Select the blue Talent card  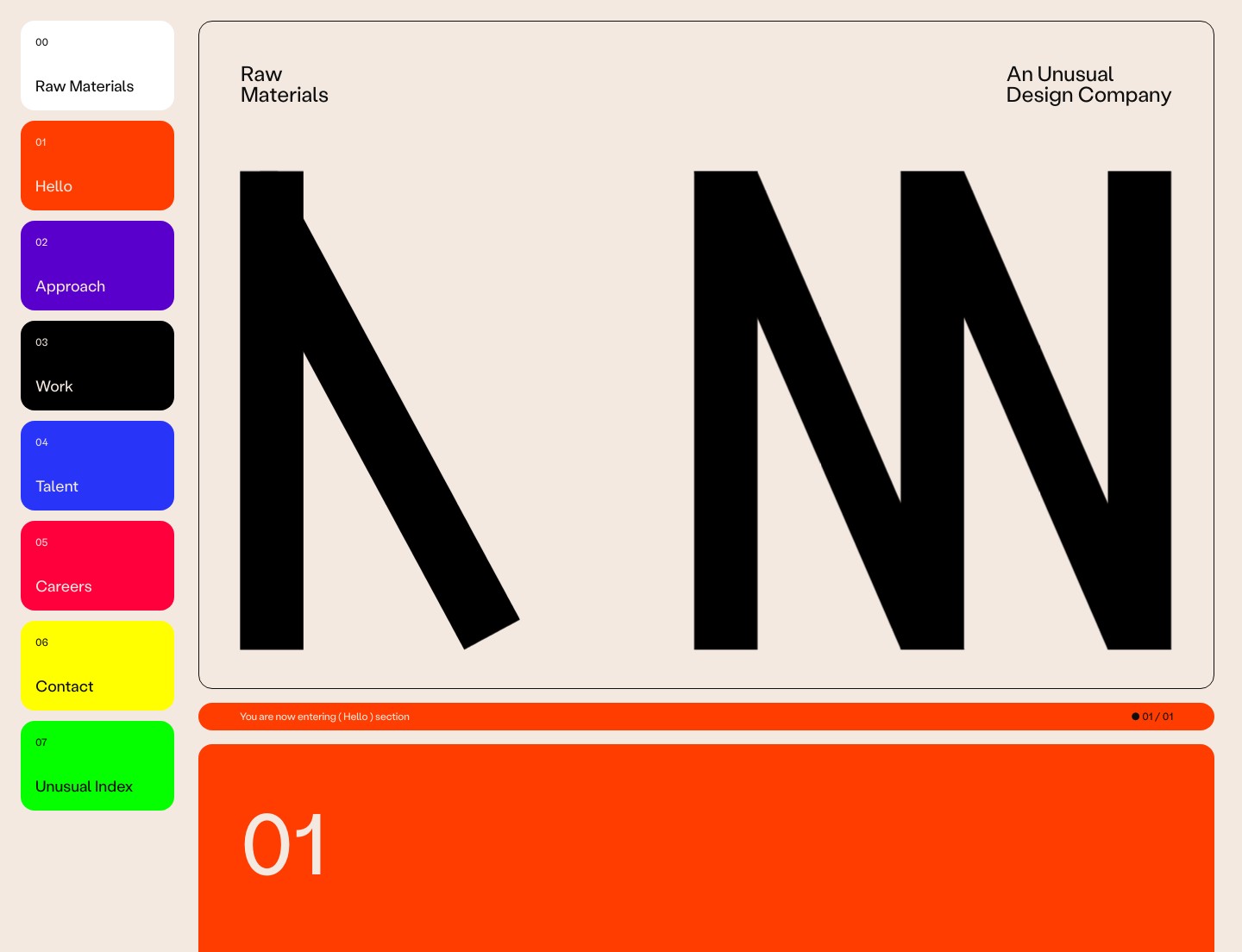pyautogui.click(x=97, y=466)
